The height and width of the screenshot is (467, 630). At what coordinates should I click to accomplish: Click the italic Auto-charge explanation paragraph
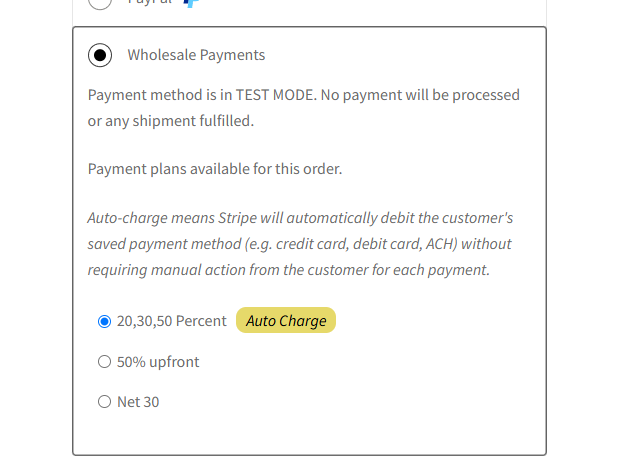[x=300, y=244]
